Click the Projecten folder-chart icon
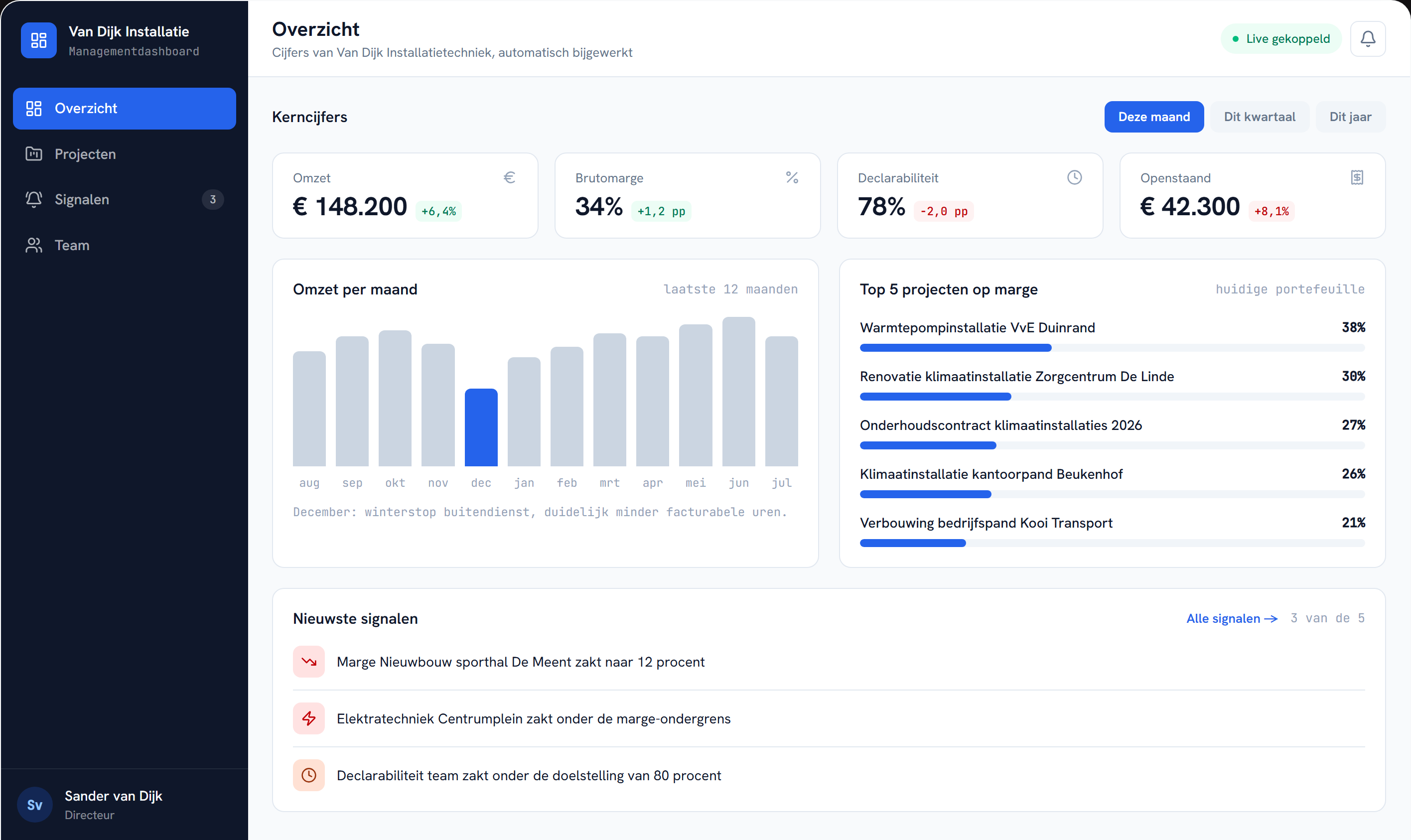The height and width of the screenshot is (840, 1411). tap(34, 154)
